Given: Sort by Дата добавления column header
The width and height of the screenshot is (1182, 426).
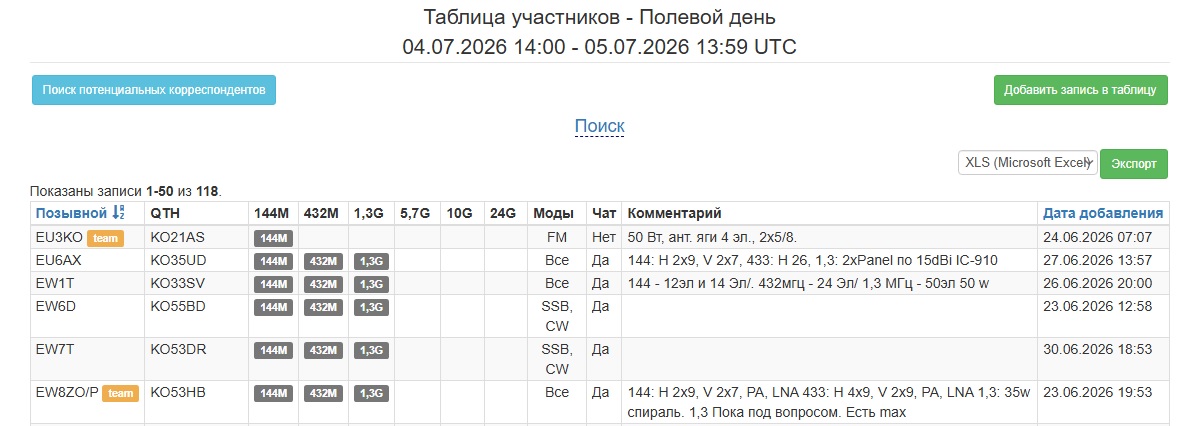Looking at the screenshot, I should coord(1103,213).
